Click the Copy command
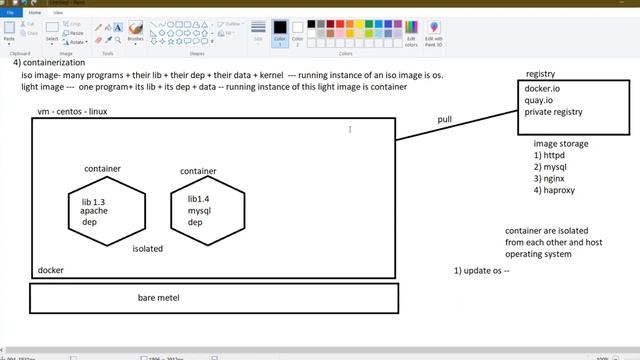 29,33
